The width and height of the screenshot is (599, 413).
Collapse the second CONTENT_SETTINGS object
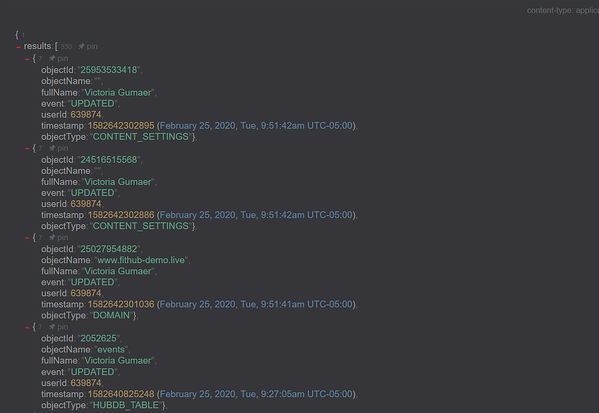27,148
